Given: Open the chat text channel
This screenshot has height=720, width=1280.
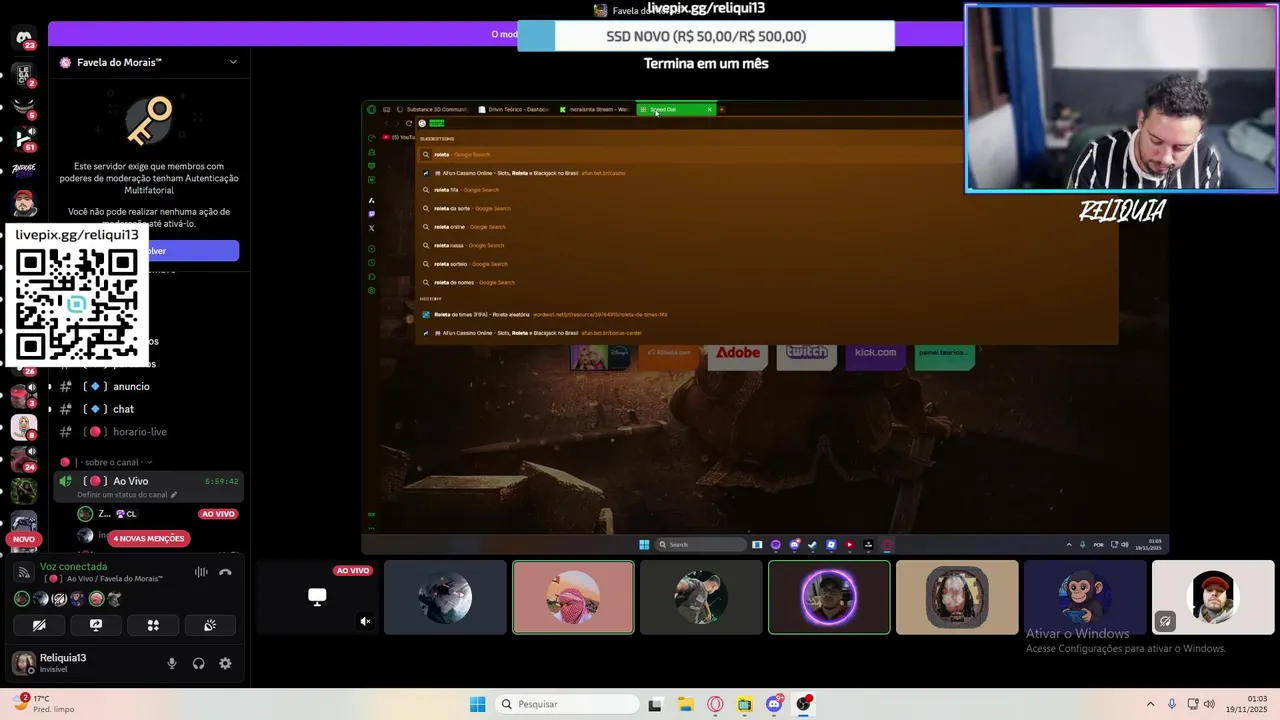Looking at the screenshot, I should [x=123, y=409].
